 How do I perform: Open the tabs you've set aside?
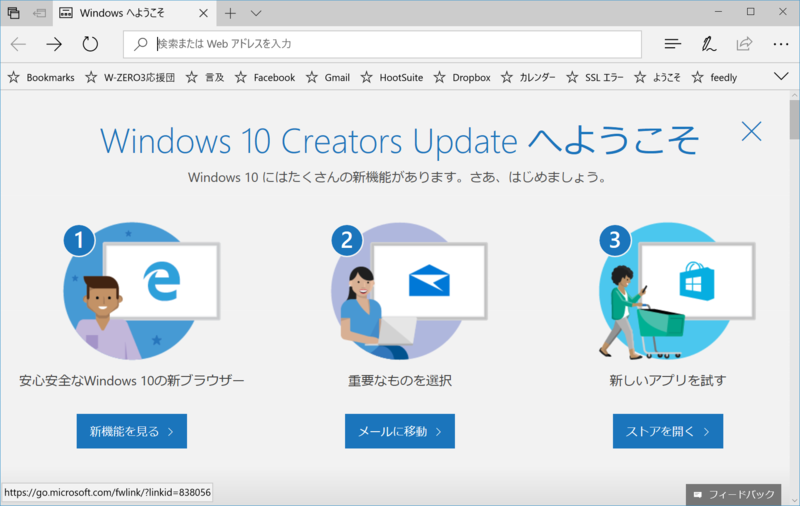coord(14,13)
